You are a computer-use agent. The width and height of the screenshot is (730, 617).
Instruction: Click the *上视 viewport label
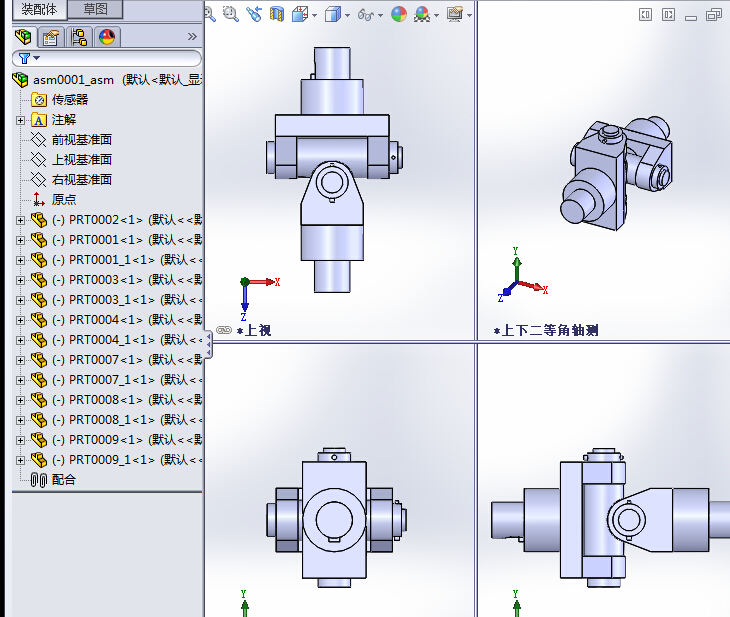[x=254, y=331]
